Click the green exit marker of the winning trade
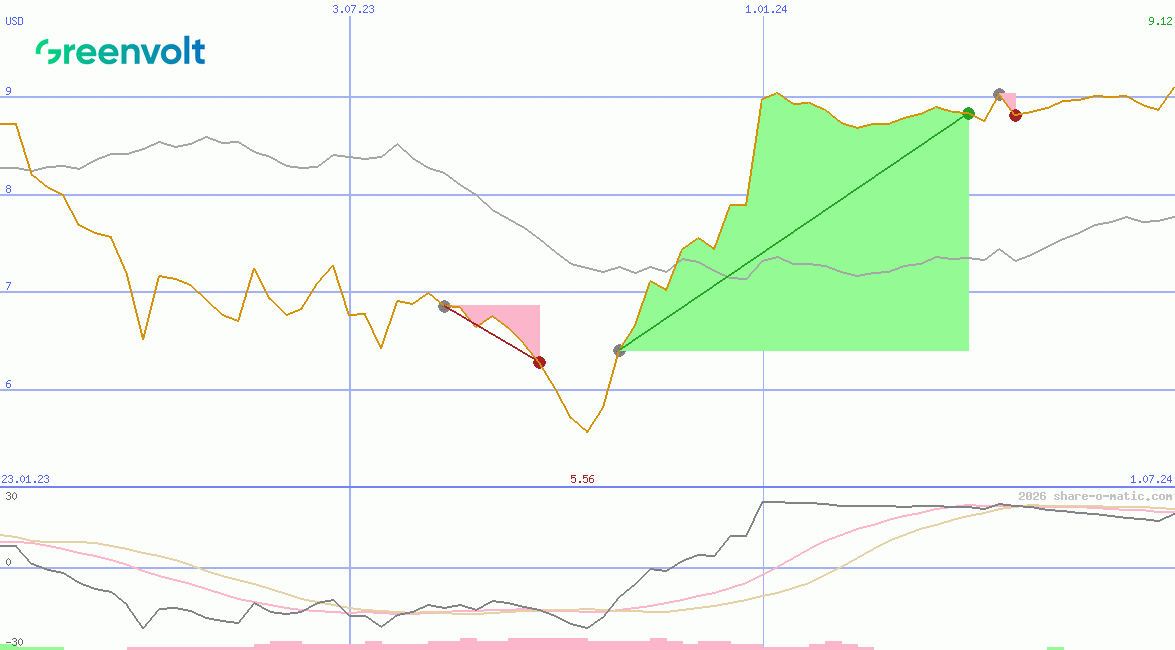This screenshot has height=650, width=1175. point(968,114)
